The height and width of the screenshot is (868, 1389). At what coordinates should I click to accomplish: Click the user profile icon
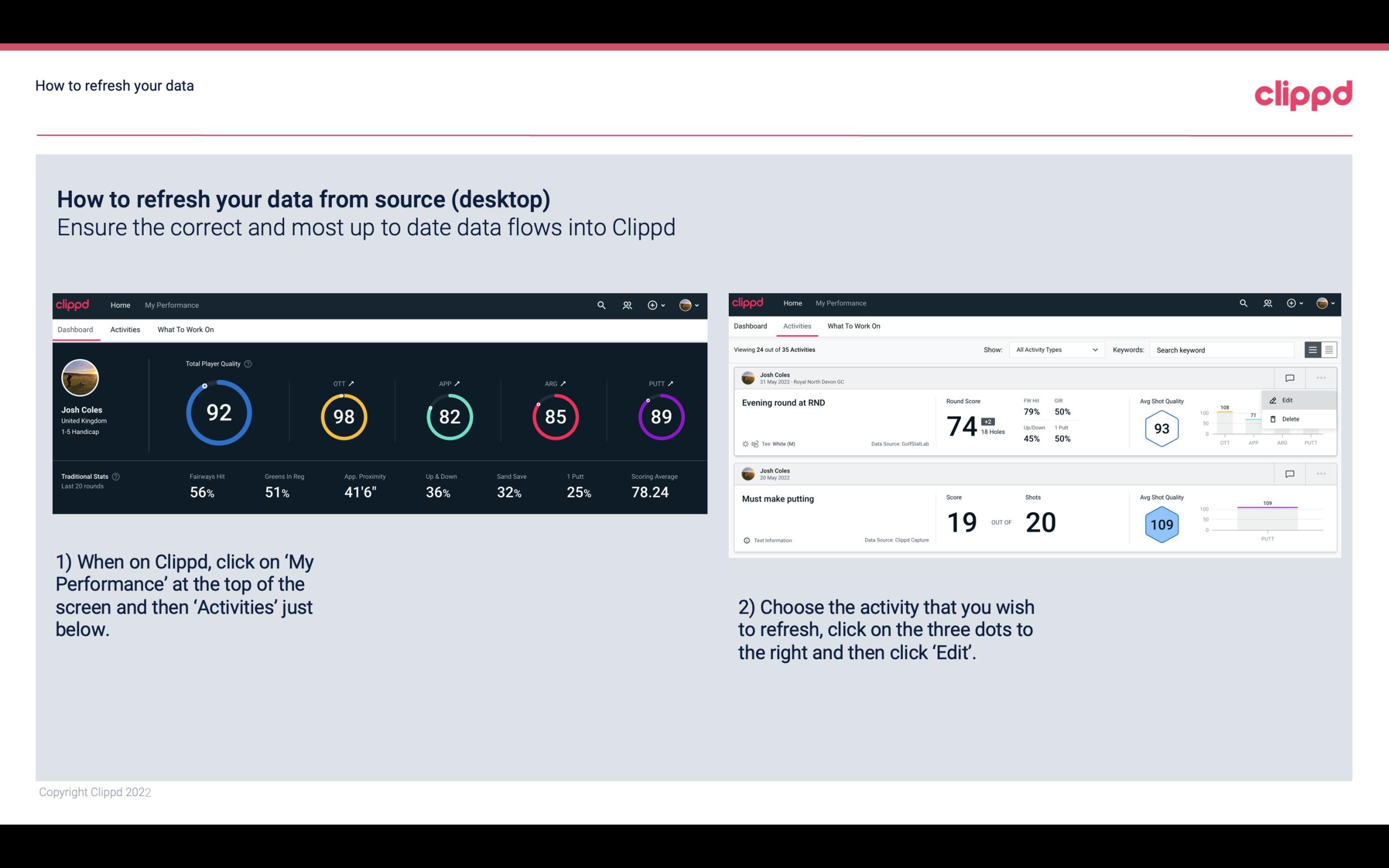[x=686, y=304]
